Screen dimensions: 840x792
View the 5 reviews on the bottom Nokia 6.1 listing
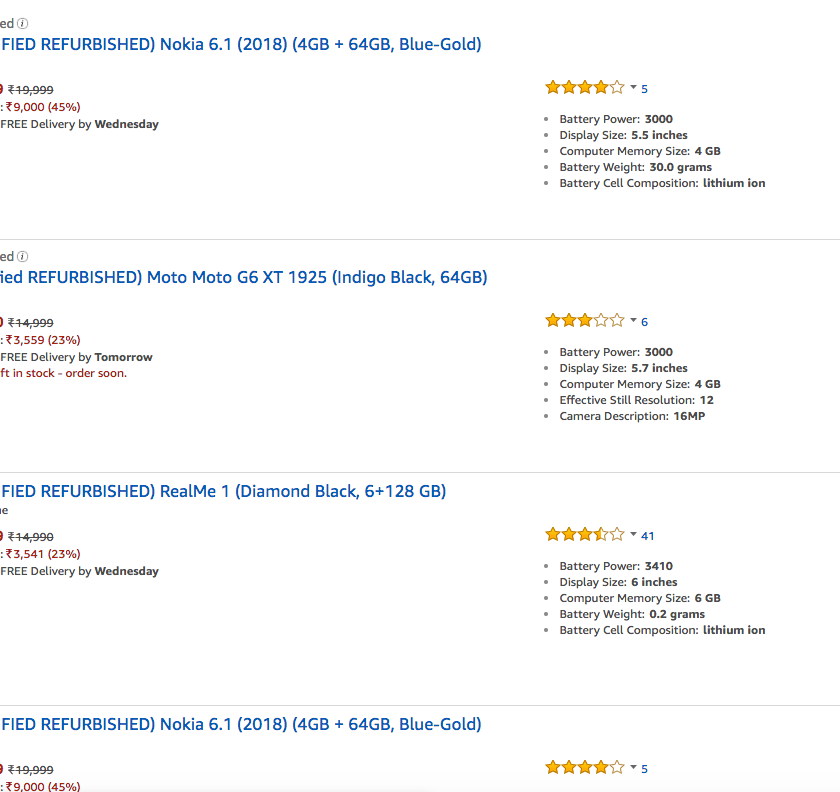click(645, 768)
